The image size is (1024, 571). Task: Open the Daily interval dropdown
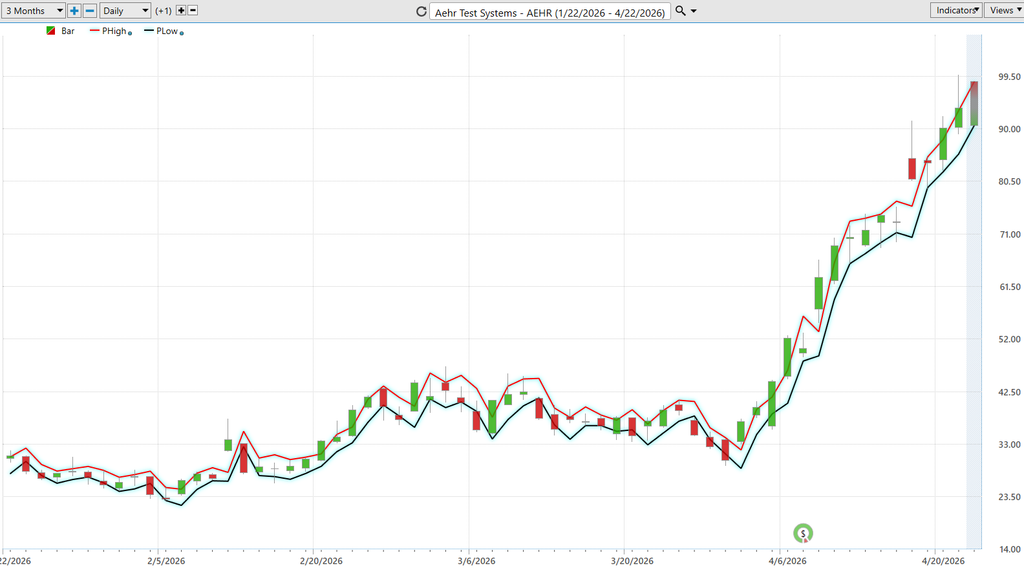click(x=125, y=10)
